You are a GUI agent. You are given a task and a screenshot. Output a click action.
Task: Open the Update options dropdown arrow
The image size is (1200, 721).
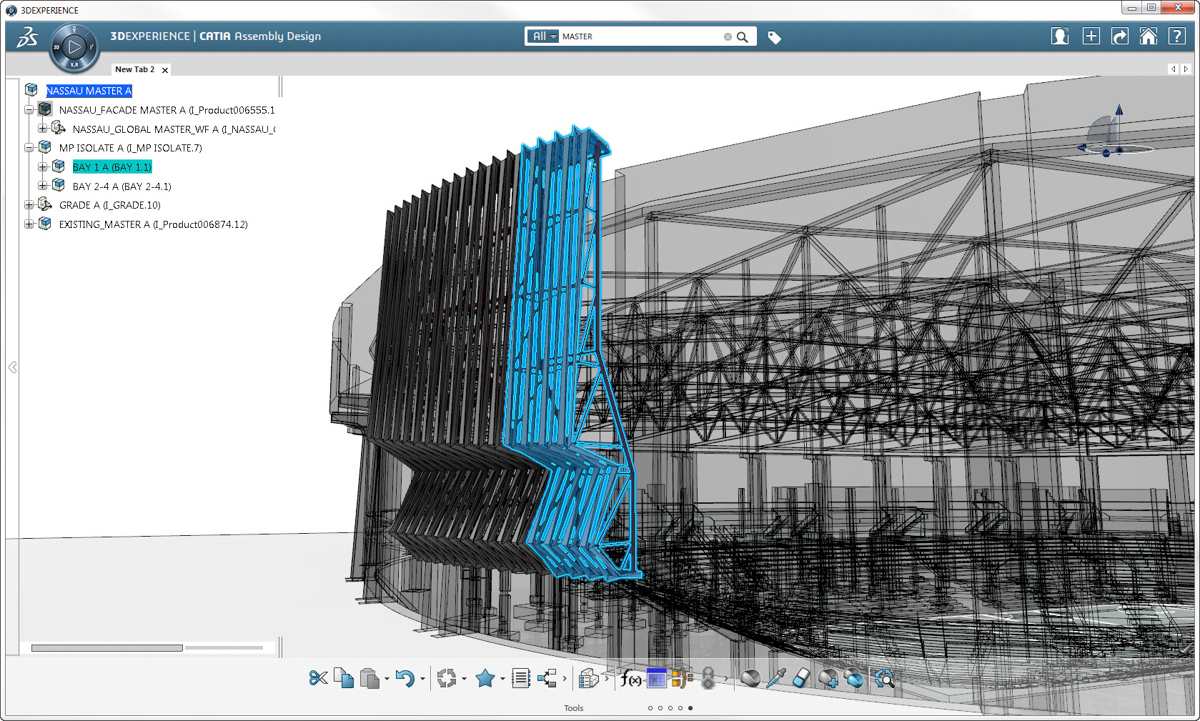tap(464, 680)
